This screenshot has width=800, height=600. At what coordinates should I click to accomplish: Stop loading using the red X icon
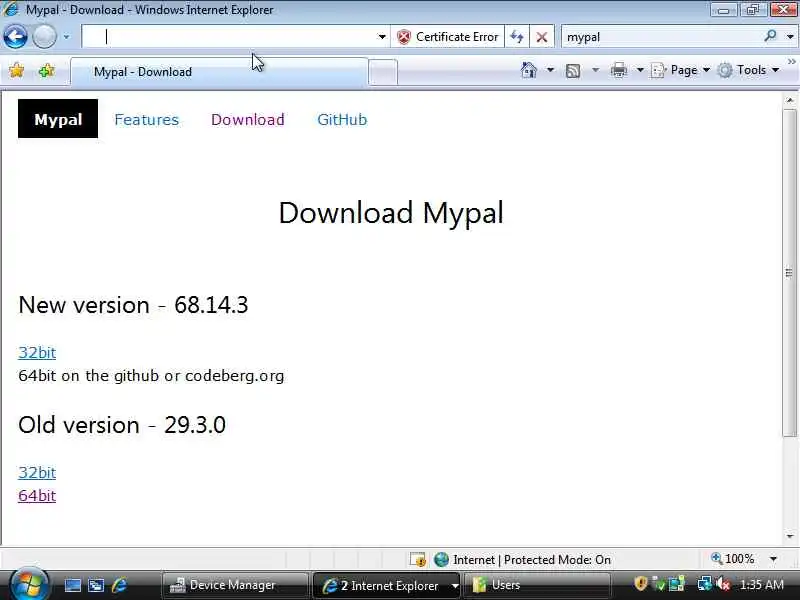pyautogui.click(x=542, y=37)
